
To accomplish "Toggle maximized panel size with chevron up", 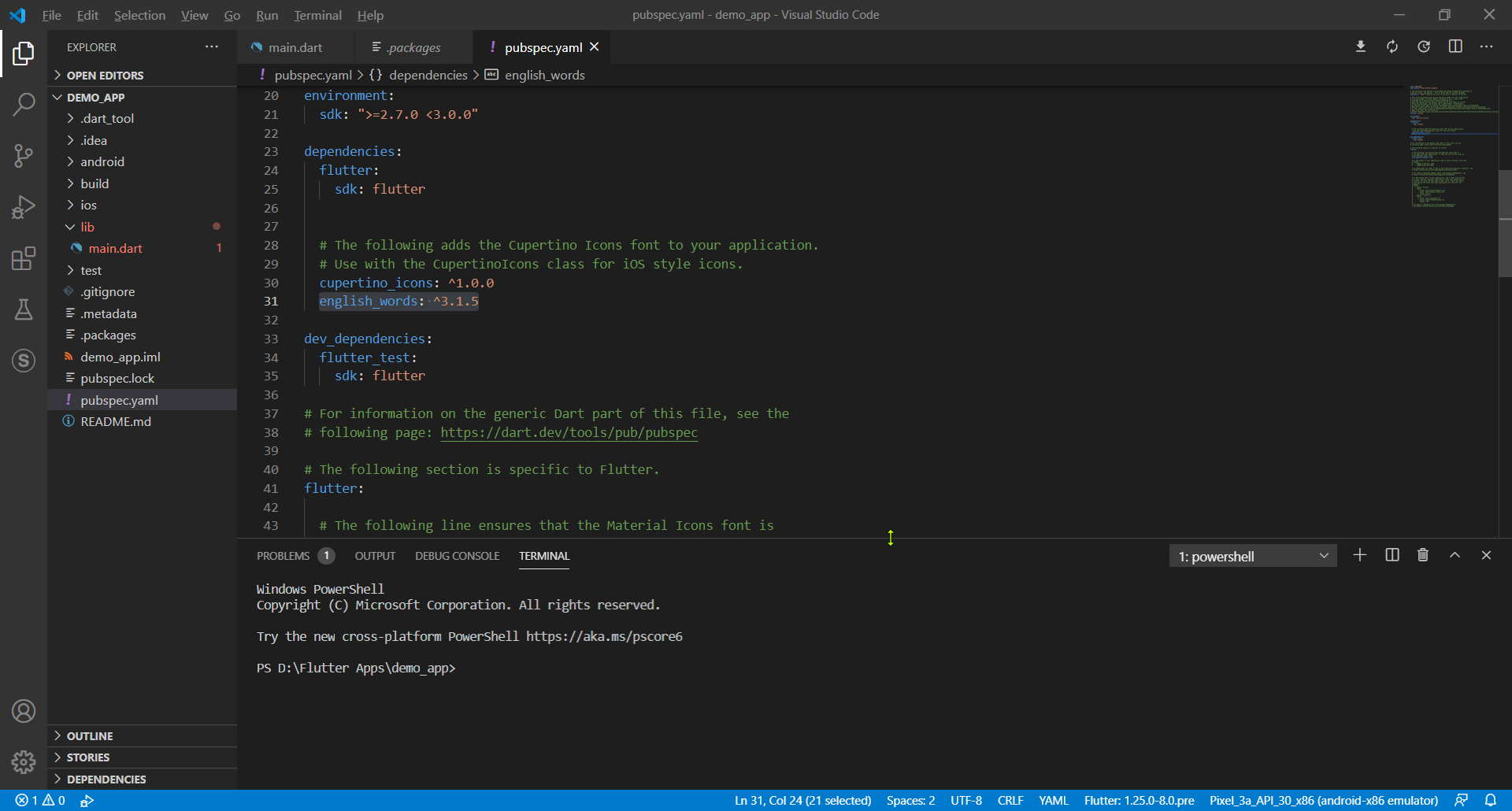I will click(1455, 556).
